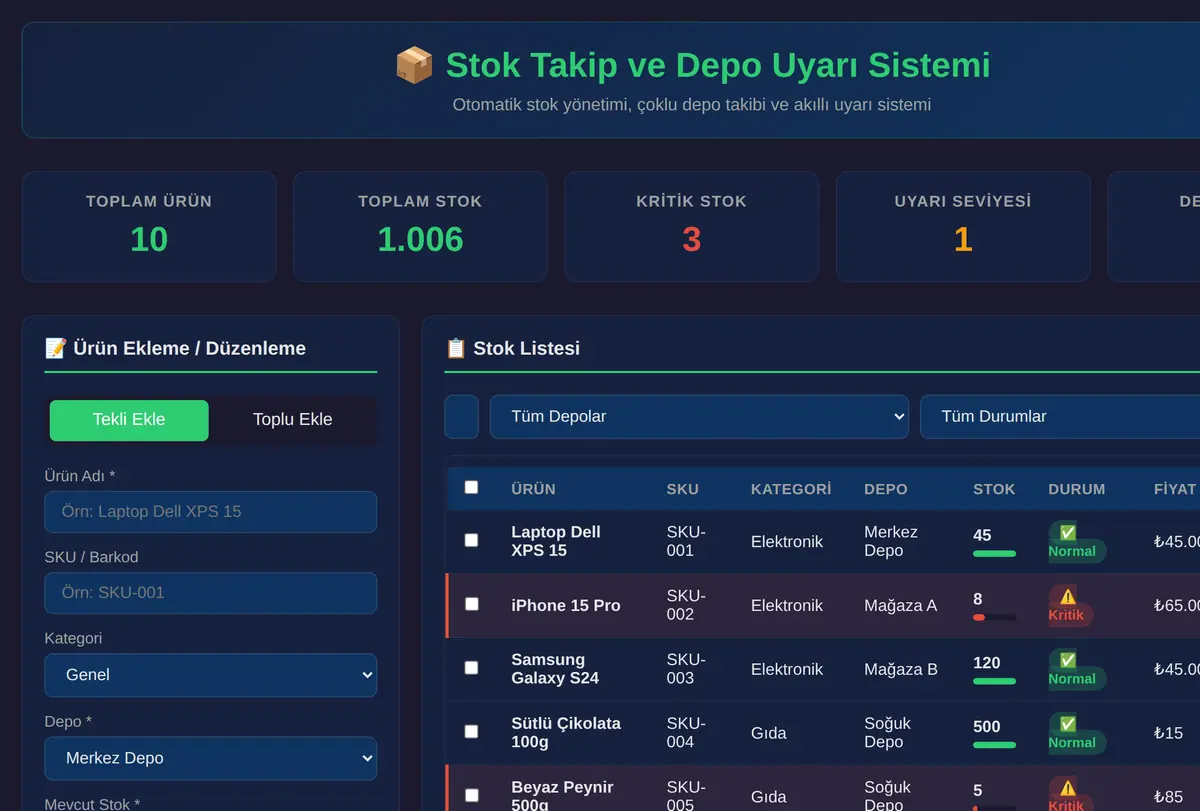Click the Sütlü Çikolata 100g product name
Viewport: 1200px width, 811px height.
[566, 733]
